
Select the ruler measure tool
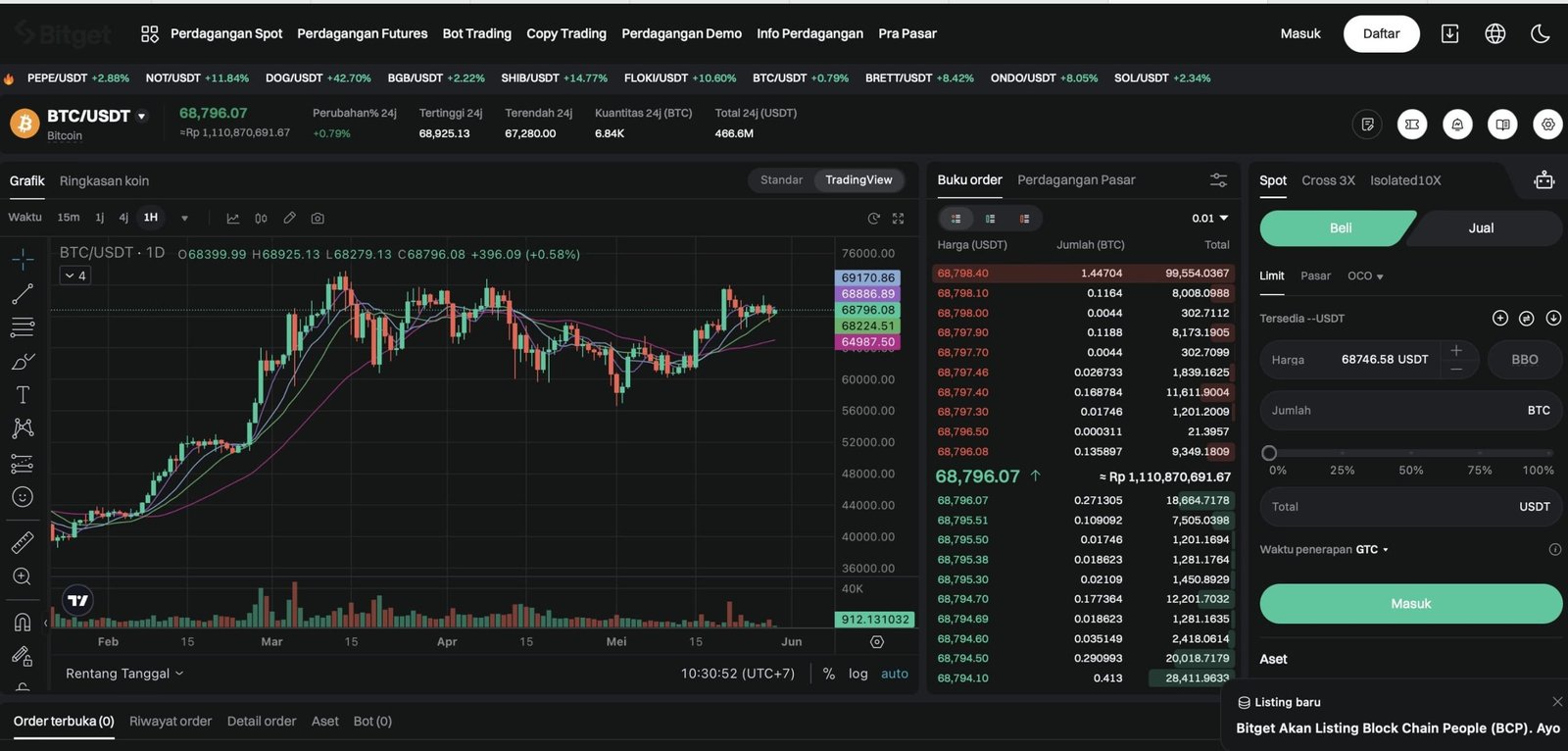click(23, 542)
